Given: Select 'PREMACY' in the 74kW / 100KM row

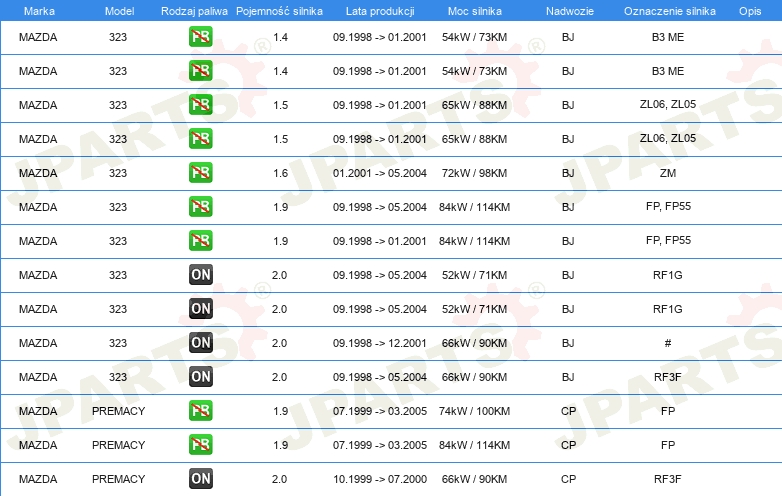Looking at the screenshot, I should (118, 411).
